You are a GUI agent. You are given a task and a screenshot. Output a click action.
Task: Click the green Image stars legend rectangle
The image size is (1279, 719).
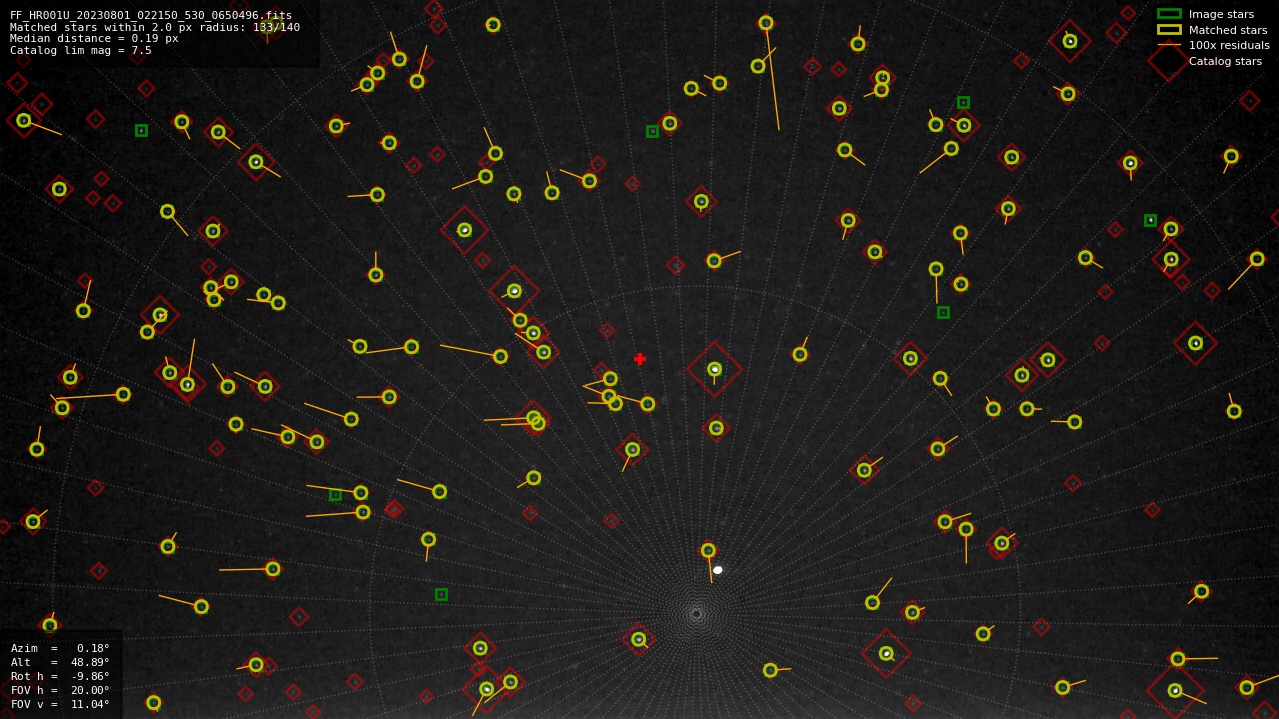coord(1169,14)
